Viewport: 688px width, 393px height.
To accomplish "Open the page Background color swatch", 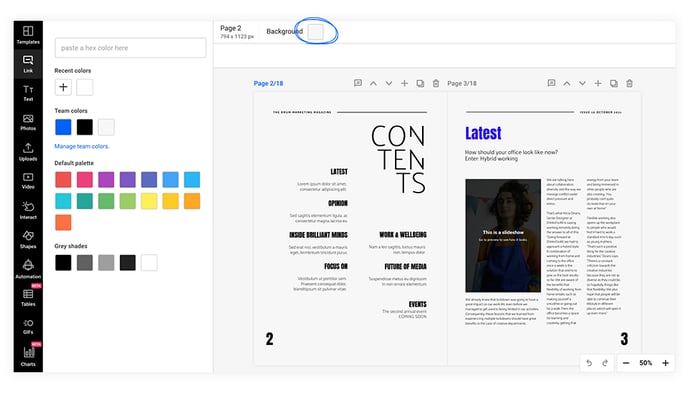I will tap(315, 32).
